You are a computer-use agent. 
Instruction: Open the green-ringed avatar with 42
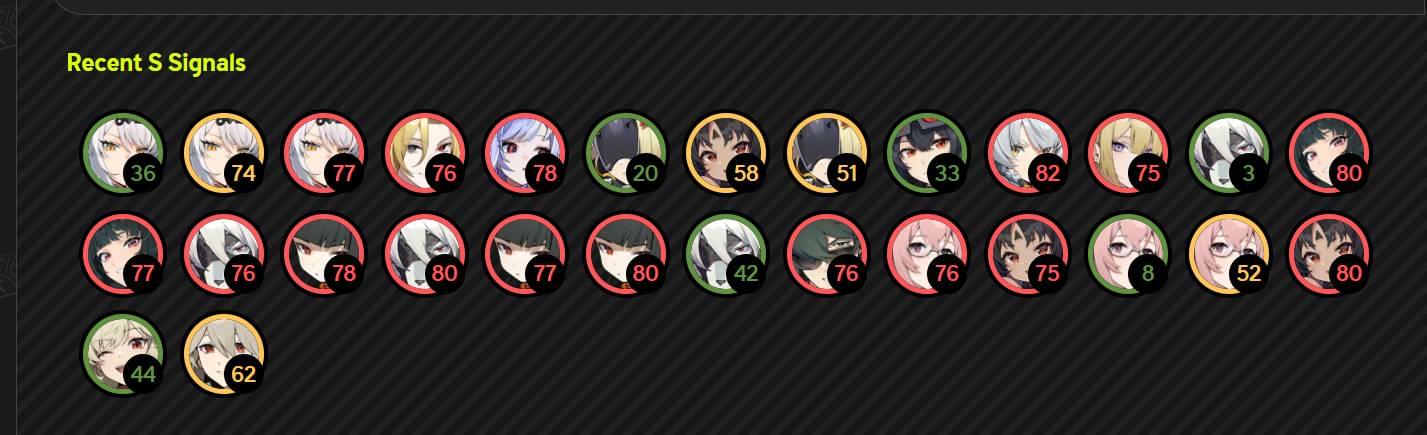(726, 254)
